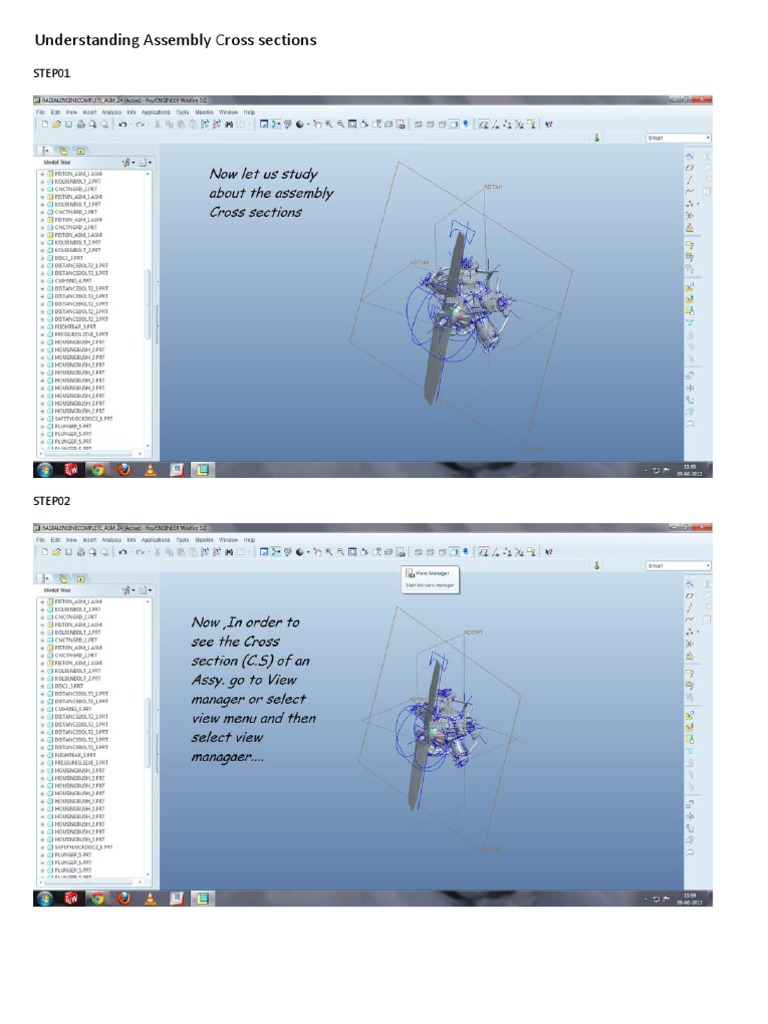
Task: Click the Shading sphere icon in STEP01 screenshot
Action: point(299,124)
